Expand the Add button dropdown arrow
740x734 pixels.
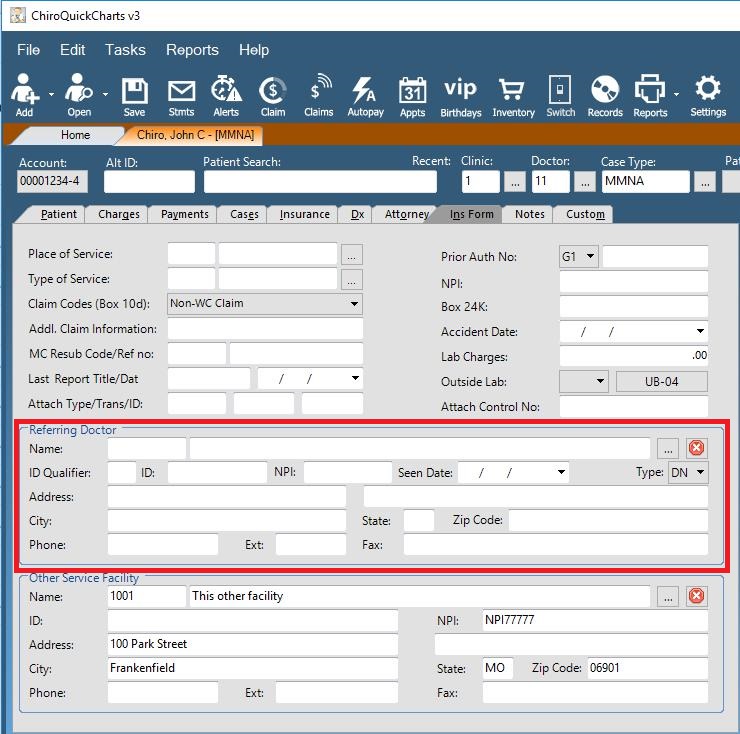tap(51, 94)
